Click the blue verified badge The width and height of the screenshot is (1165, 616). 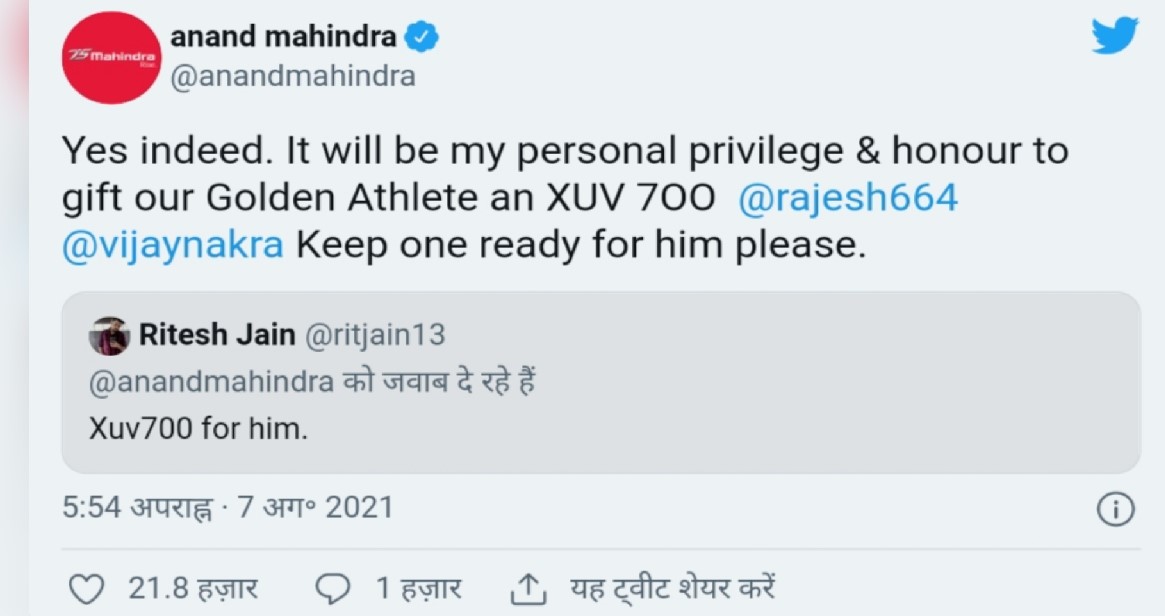coord(421,37)
